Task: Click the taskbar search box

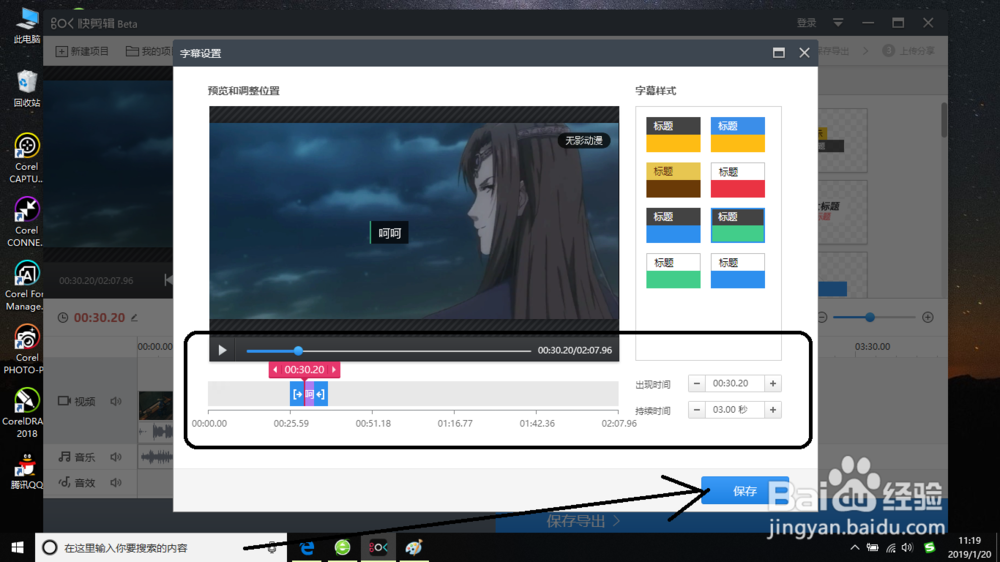Action: point(161,547)
